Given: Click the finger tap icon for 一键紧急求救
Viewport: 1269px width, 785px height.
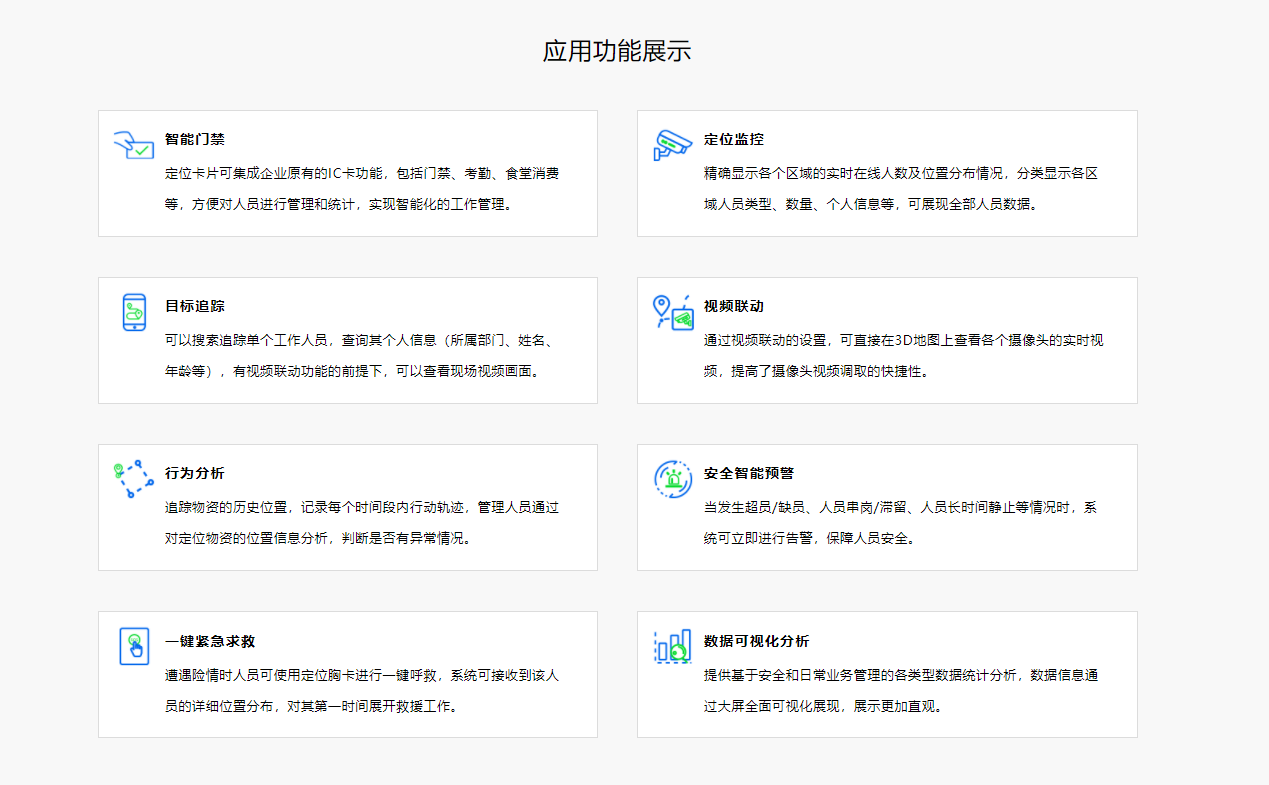Looking at the screenshot, I should point(133,646).
